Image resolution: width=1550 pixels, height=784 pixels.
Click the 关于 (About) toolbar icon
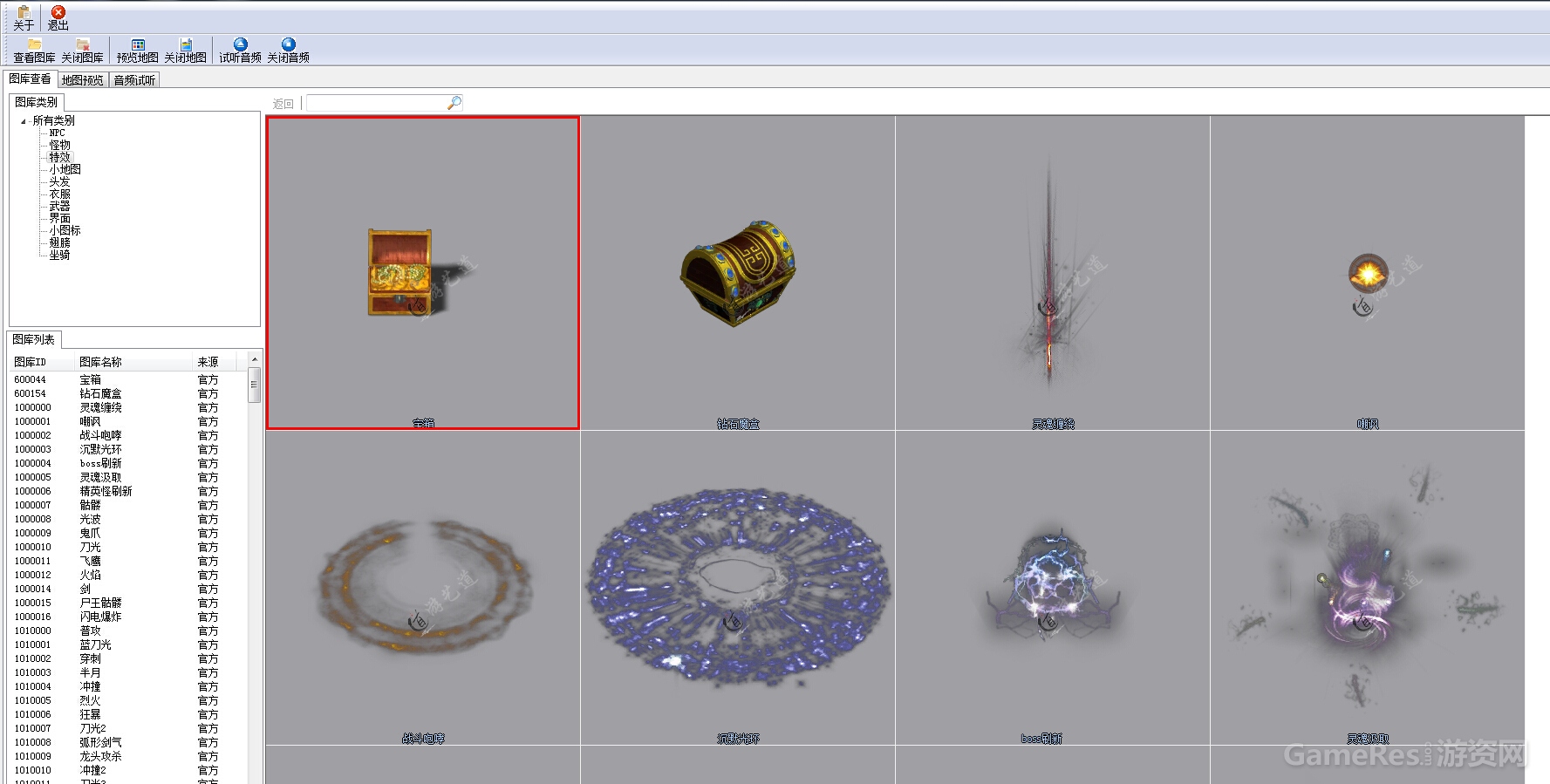point(24,12)
